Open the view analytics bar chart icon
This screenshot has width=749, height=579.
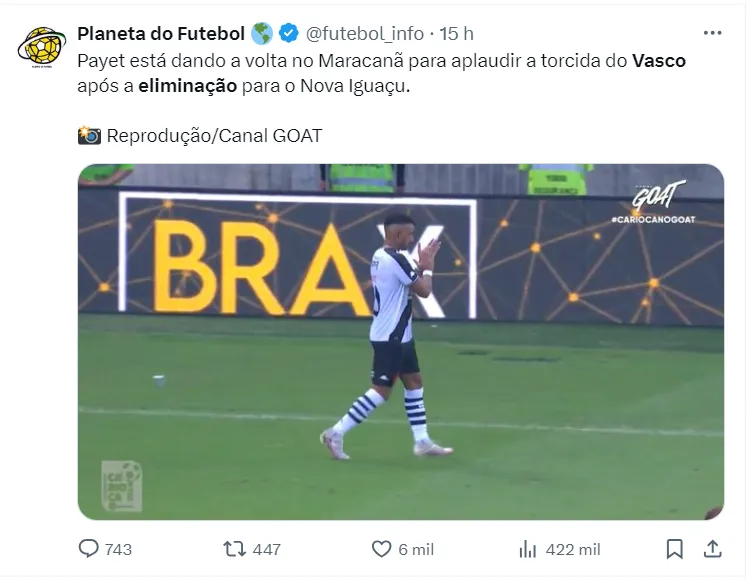coord(528,549)
